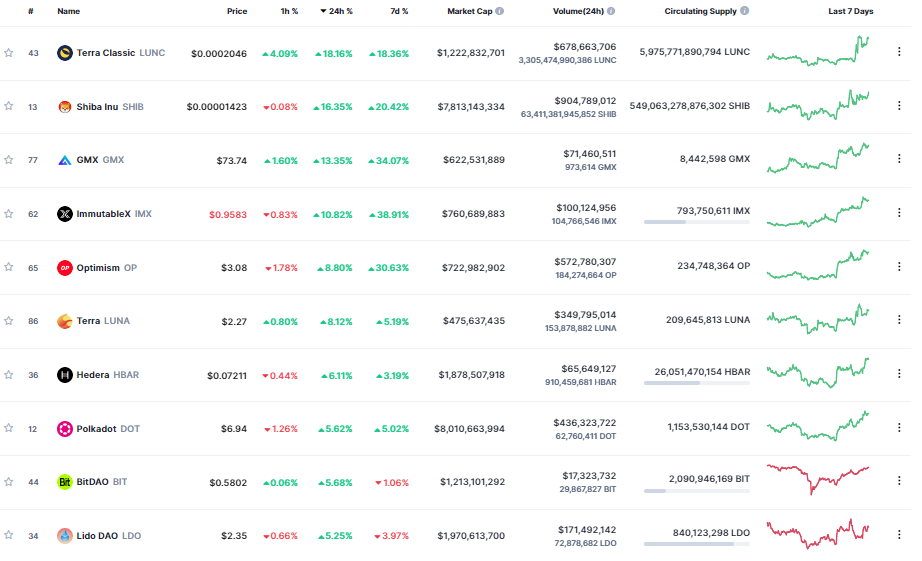The height and width of the screenshot is (561, 922).
Task: Add Hedera to watchlist via star
Action: (9, 375)
